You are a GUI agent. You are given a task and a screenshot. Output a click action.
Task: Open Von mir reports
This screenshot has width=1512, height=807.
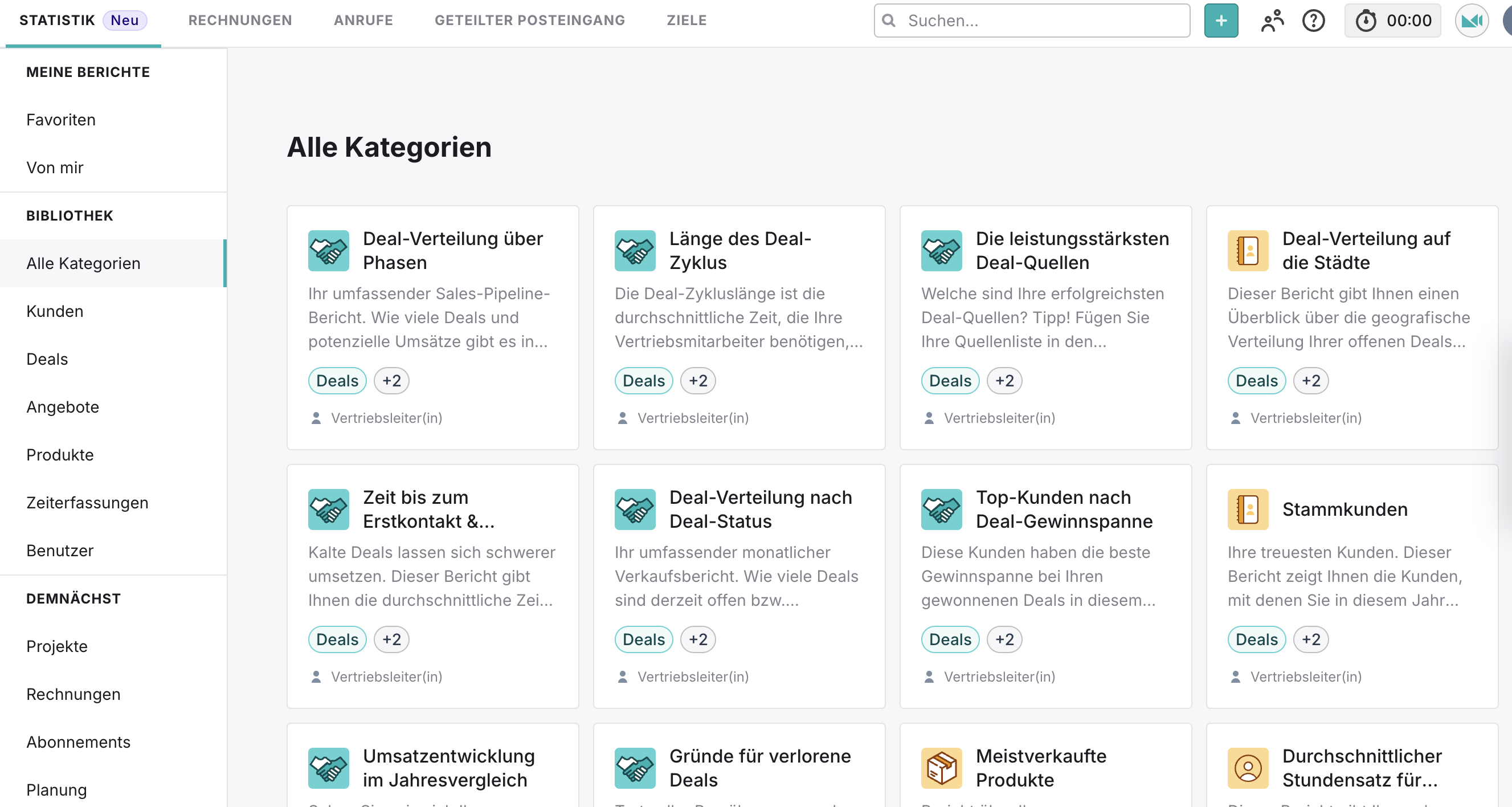click(113, 168)
